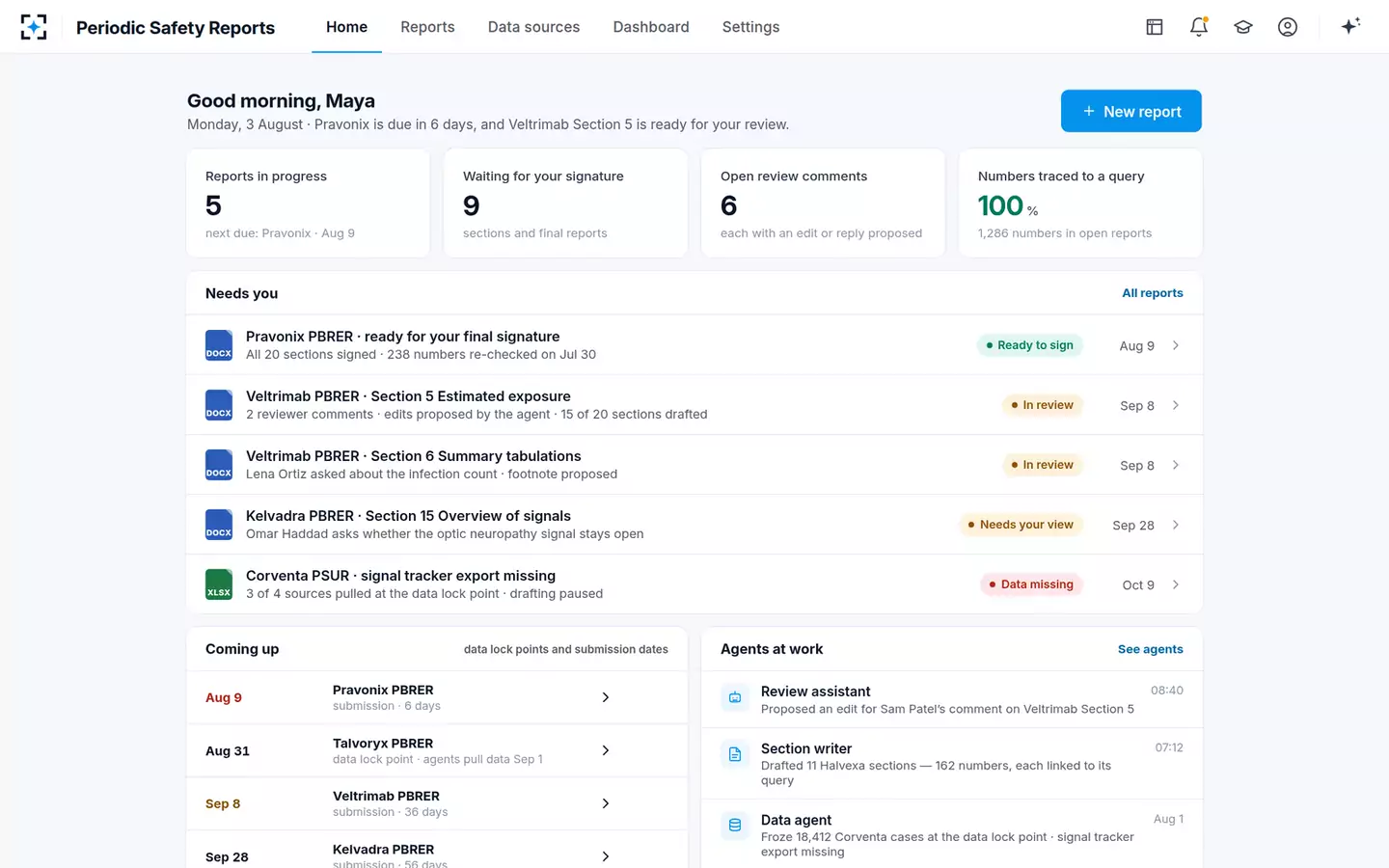Open Kelvadra PBRER Sep 28 upcoming chevron
Screen dimensions: 1389x868
[606, 856]
